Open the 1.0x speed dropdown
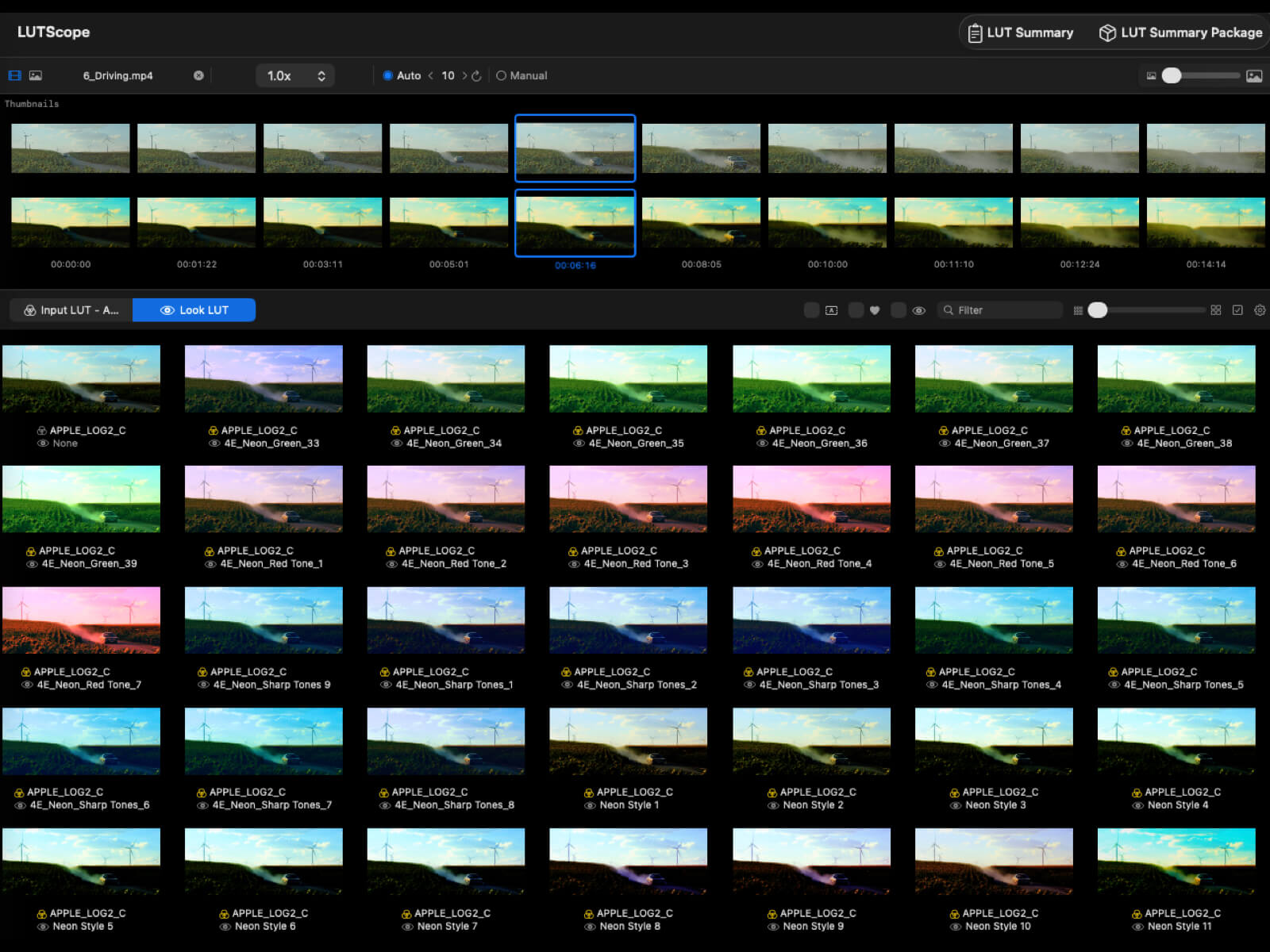Viewport: 1270px width, 952px height. click(295, 76)
